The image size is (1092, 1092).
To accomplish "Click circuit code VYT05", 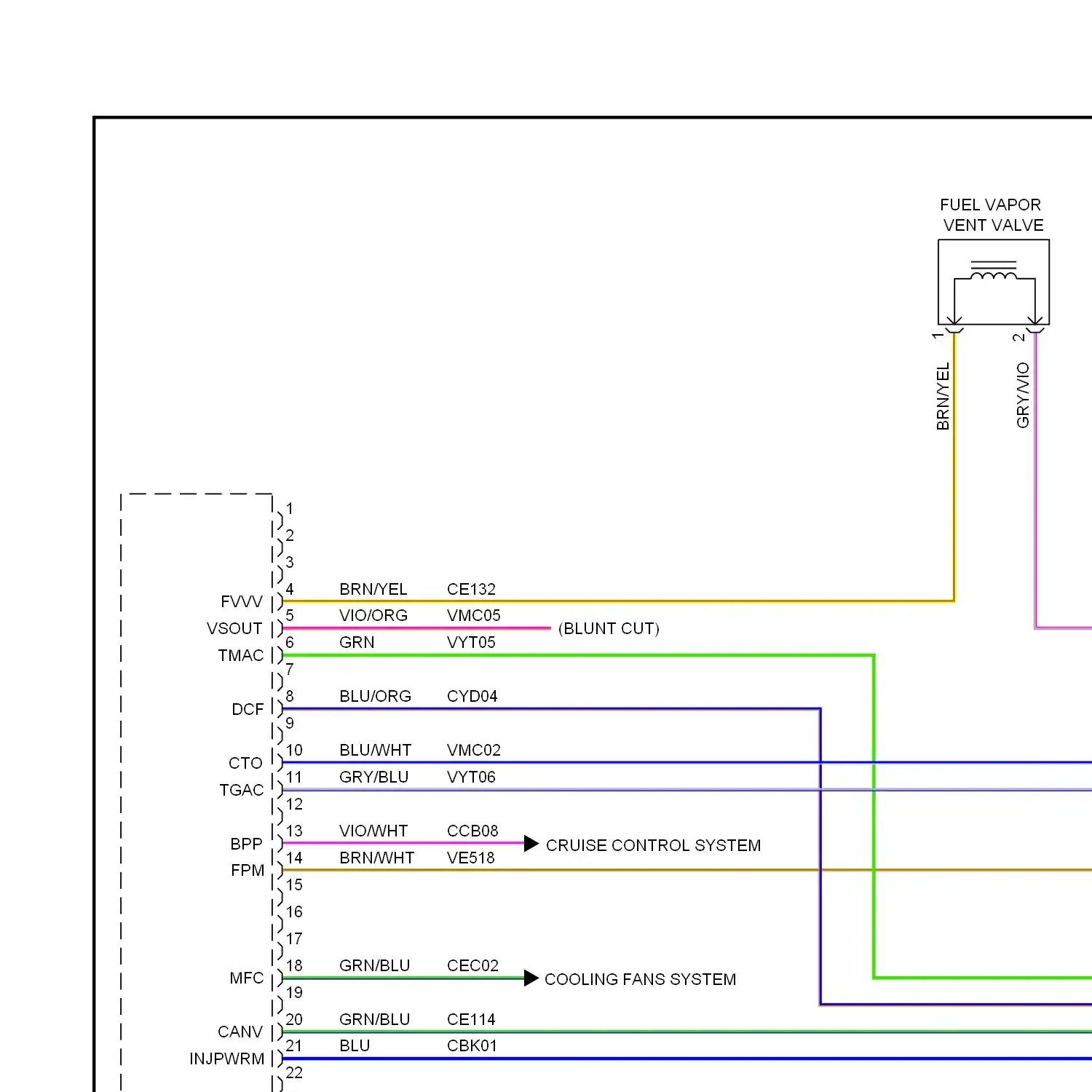I will [471, 642].
